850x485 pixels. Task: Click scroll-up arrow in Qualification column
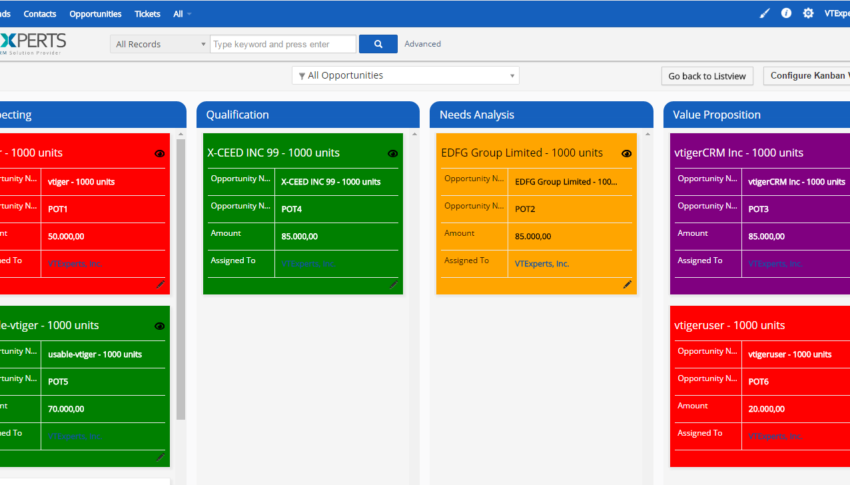coord(415,134)
